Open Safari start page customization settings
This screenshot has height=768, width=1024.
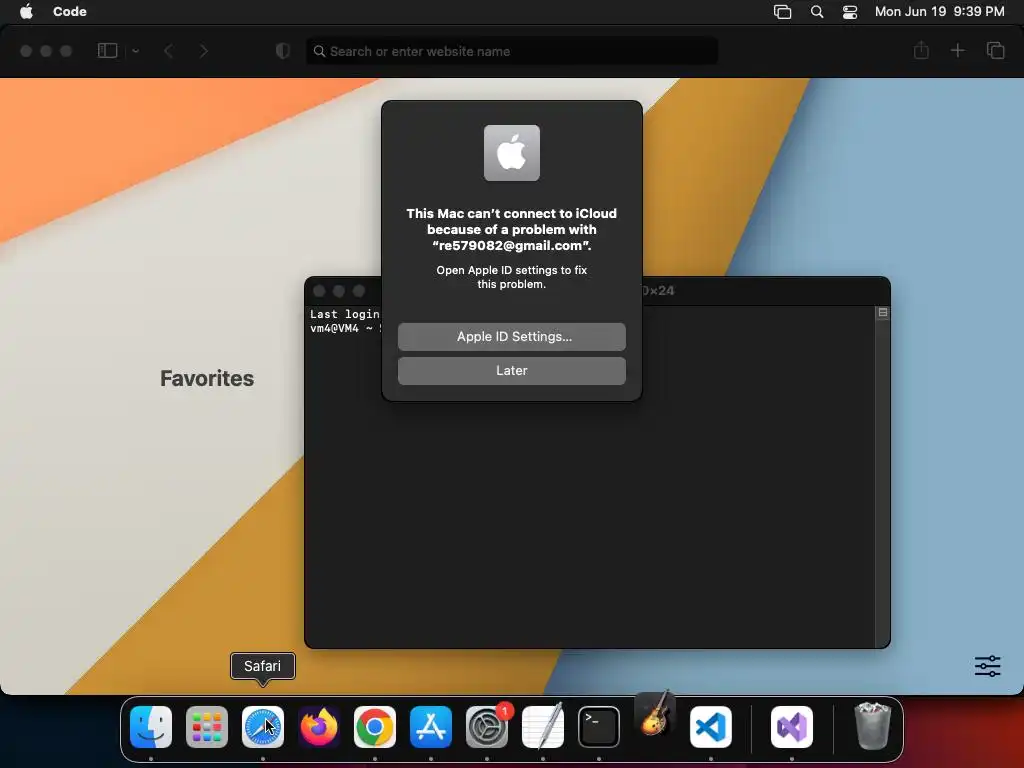point(987,665)
